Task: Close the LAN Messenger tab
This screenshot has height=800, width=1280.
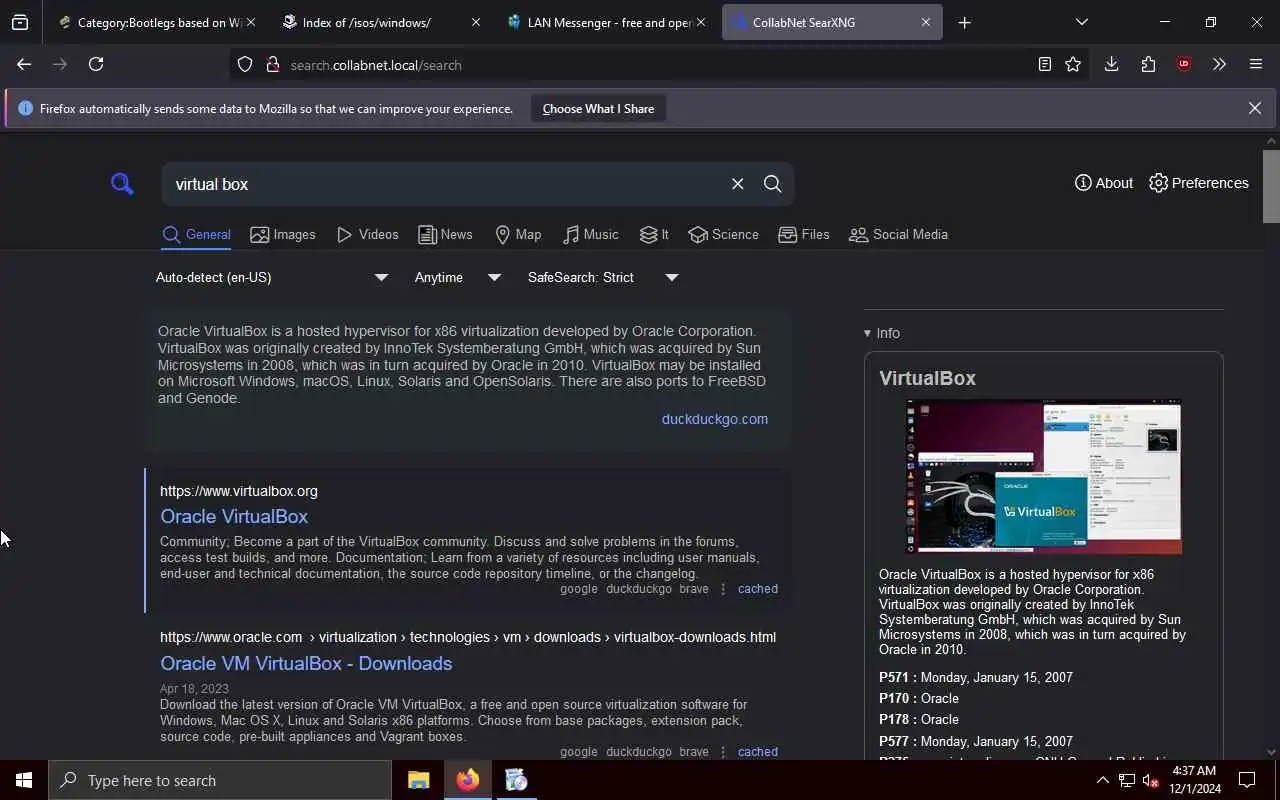Action: click(700, 22)
